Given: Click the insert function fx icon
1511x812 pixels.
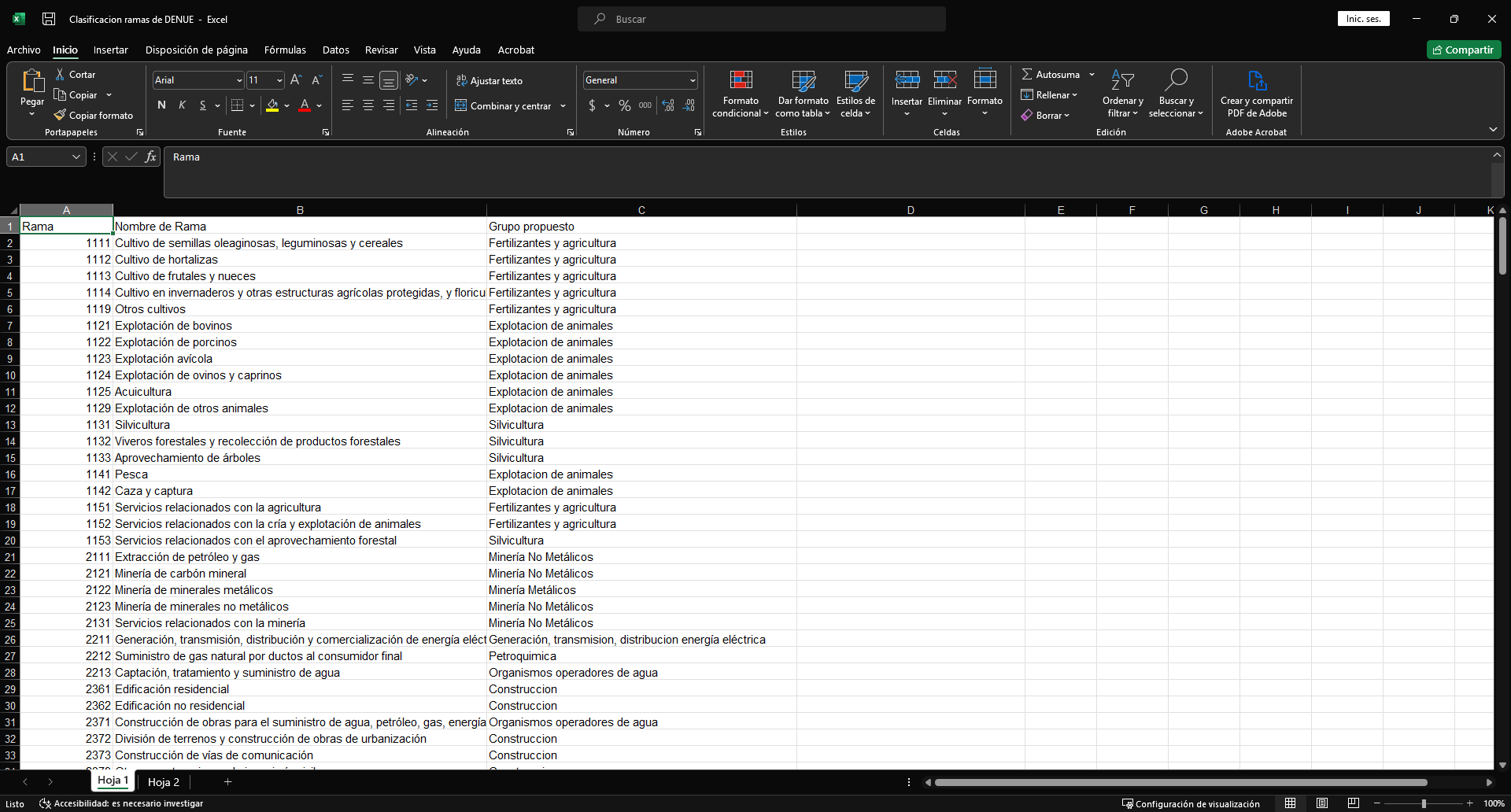Looking at the screenshot, I should point(150,157).
